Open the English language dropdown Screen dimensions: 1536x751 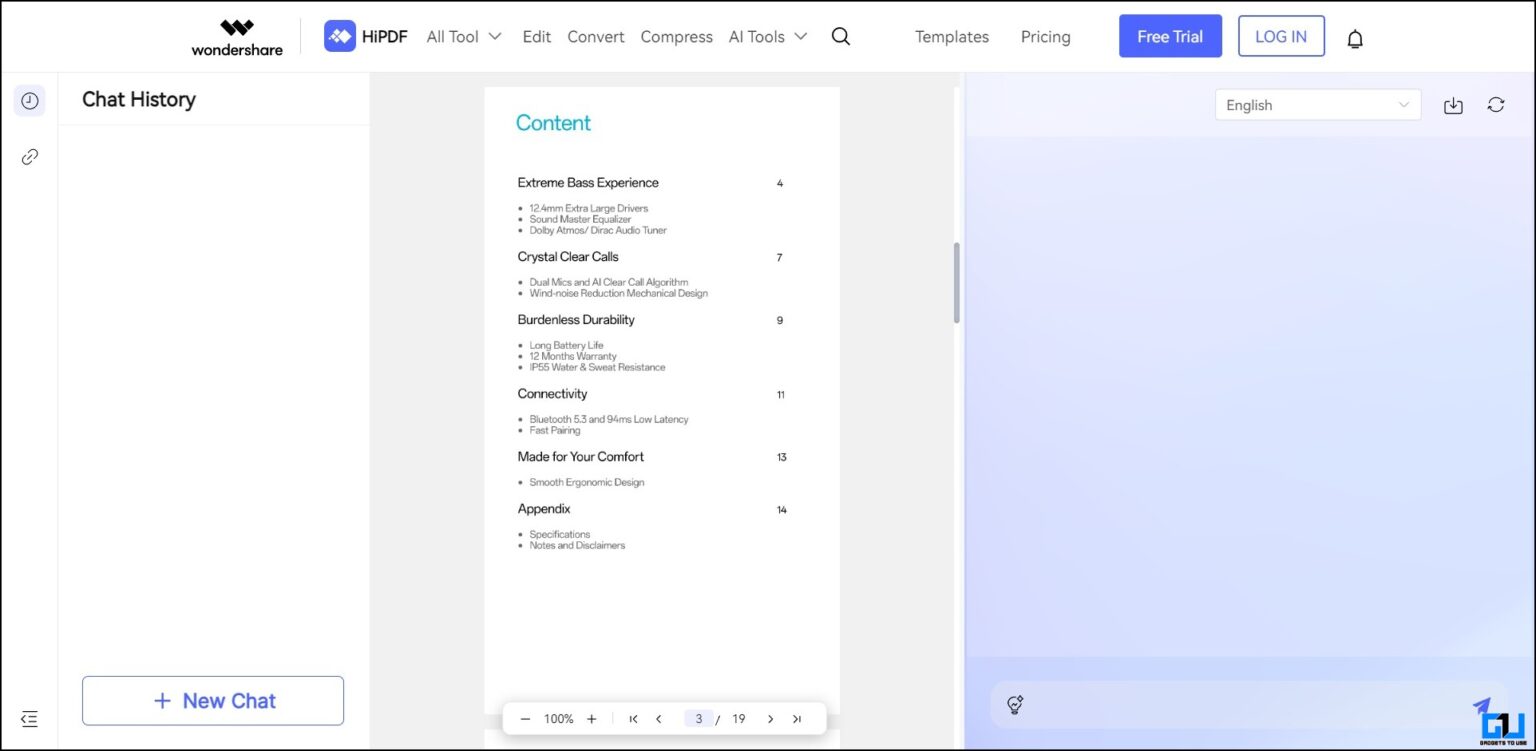pos(1317,104)
